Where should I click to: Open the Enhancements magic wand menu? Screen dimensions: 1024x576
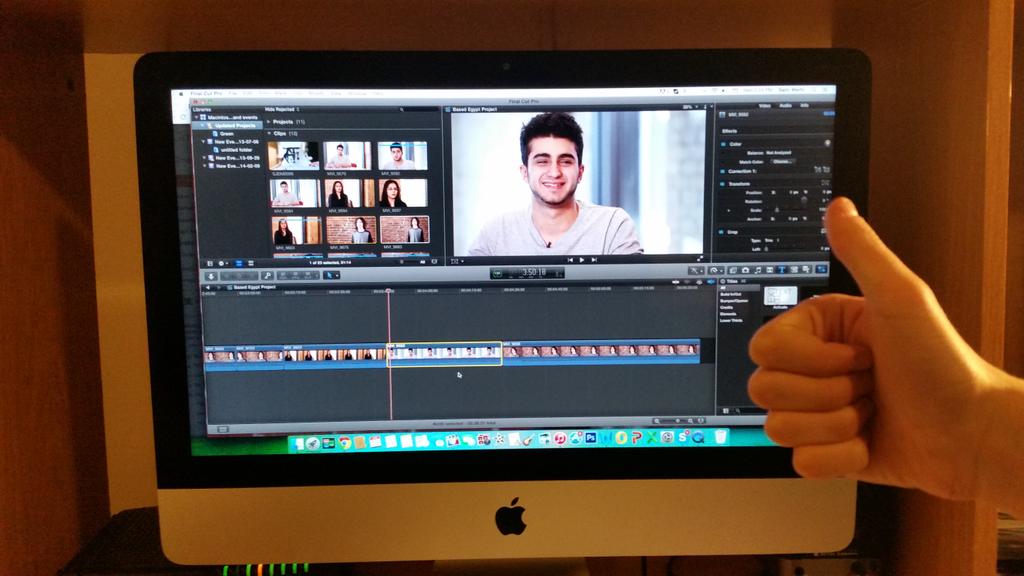696,270
